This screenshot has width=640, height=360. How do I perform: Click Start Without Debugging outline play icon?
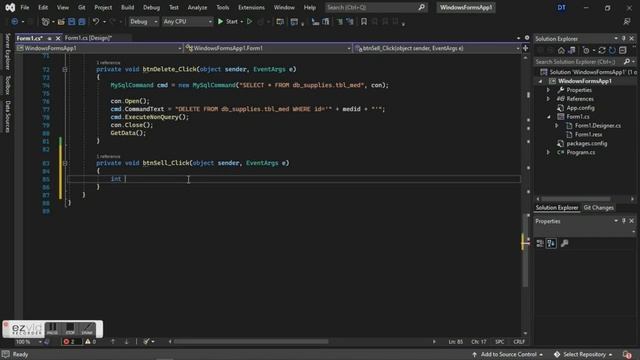click(x=249, y=22)
